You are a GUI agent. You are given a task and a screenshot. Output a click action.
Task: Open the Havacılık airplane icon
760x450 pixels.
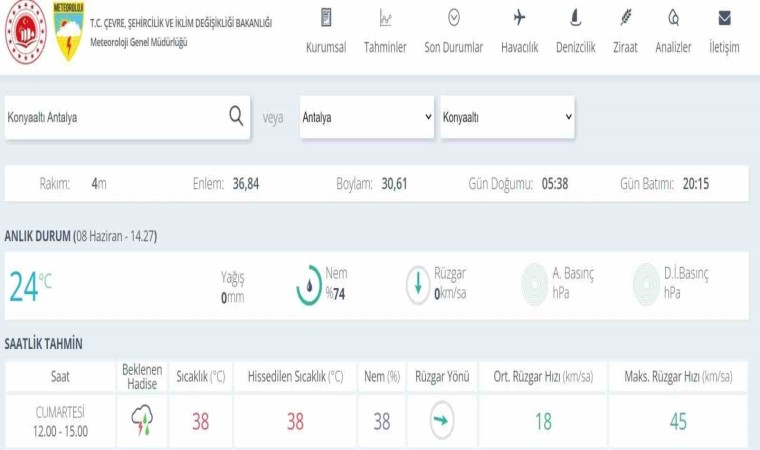[x=519, y=18]
